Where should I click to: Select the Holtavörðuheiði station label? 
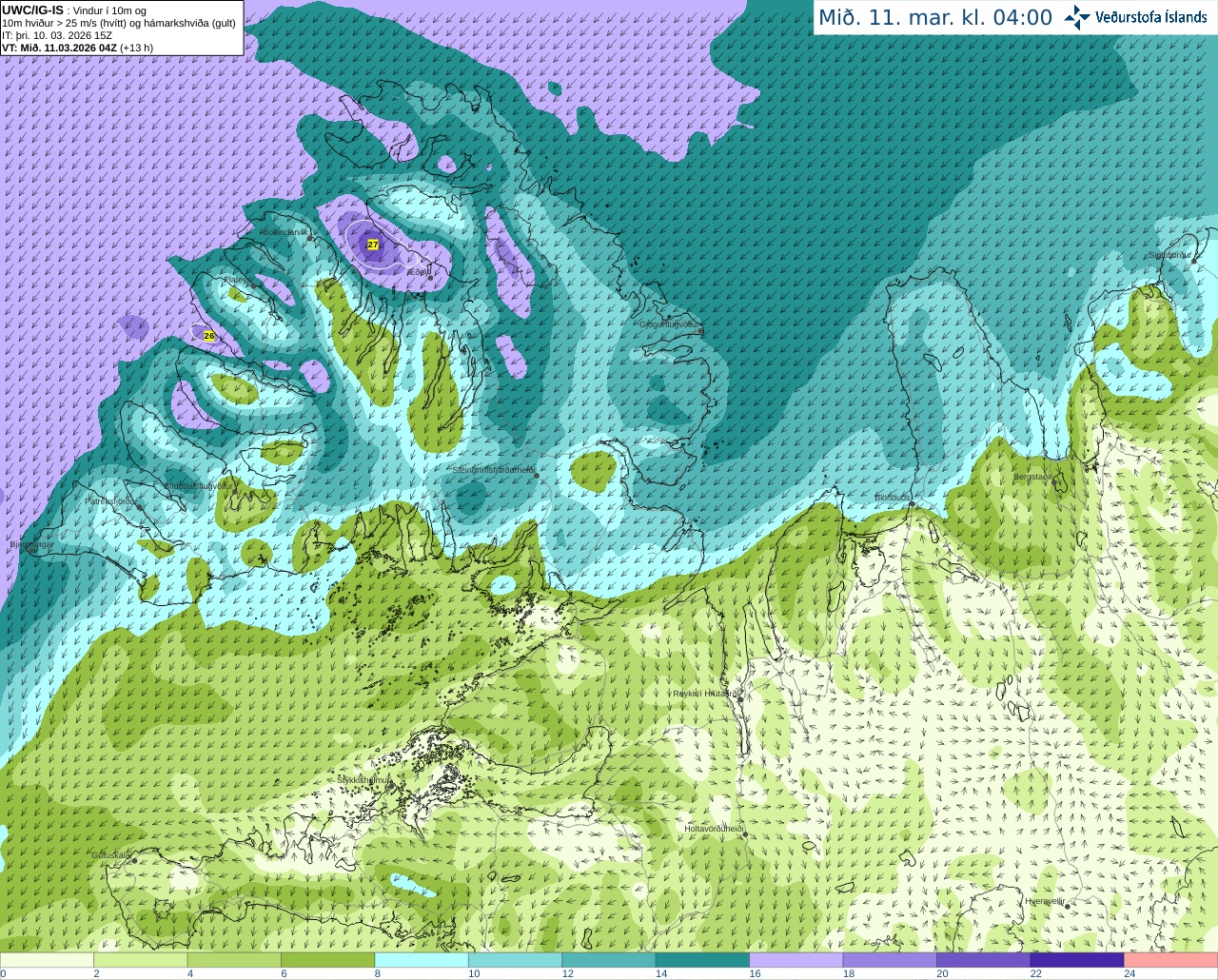point(713,829)
